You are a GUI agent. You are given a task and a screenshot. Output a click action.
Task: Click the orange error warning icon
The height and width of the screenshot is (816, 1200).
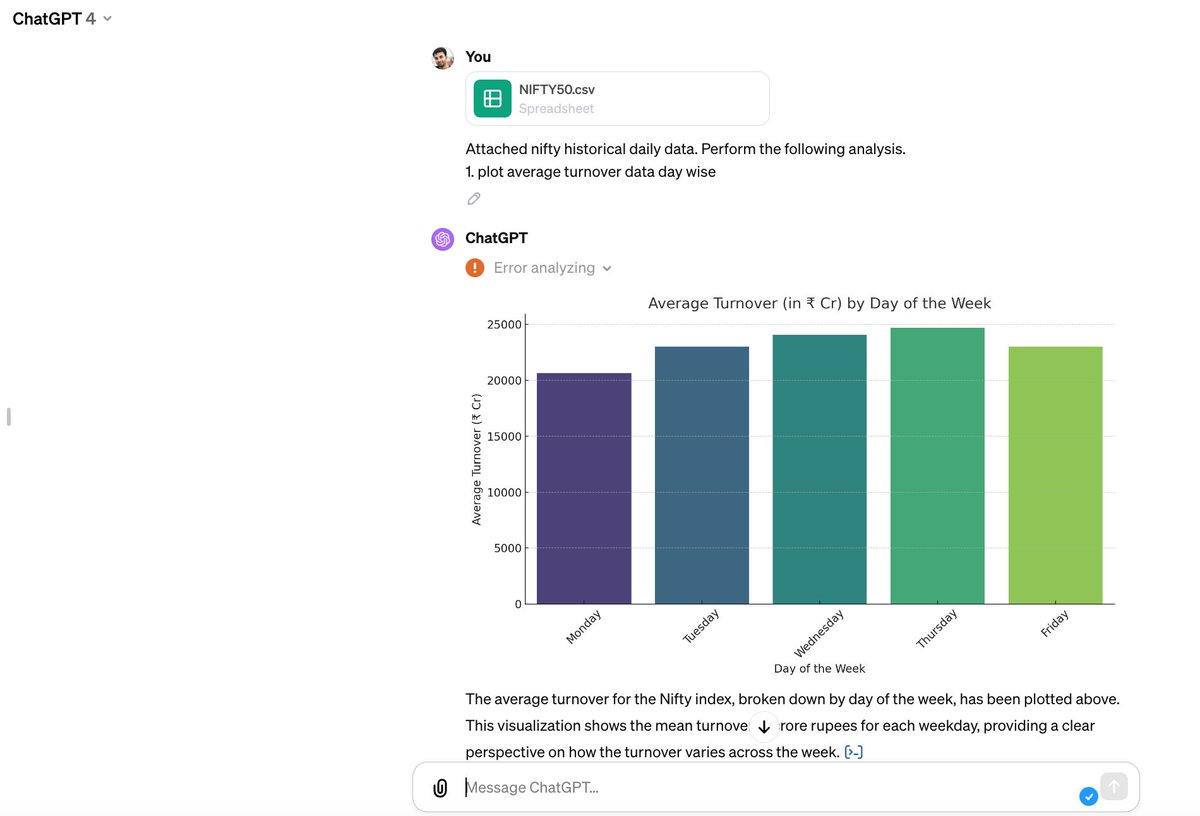475,268
